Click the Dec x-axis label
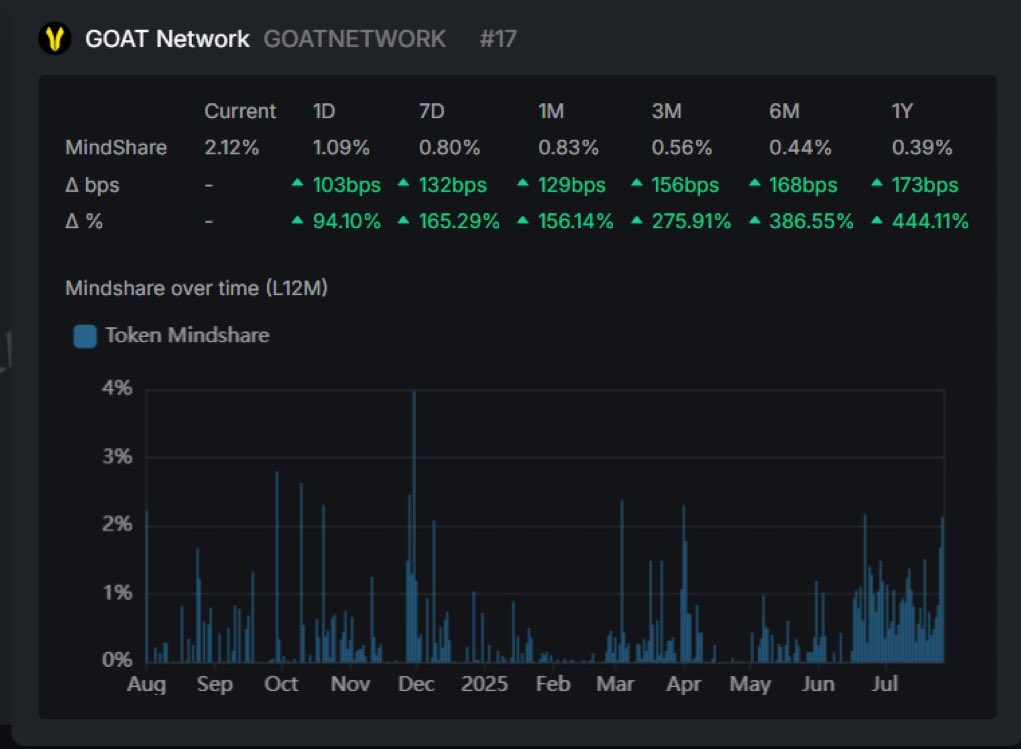This screenshot has height=749, width=1021. [416, 684]
